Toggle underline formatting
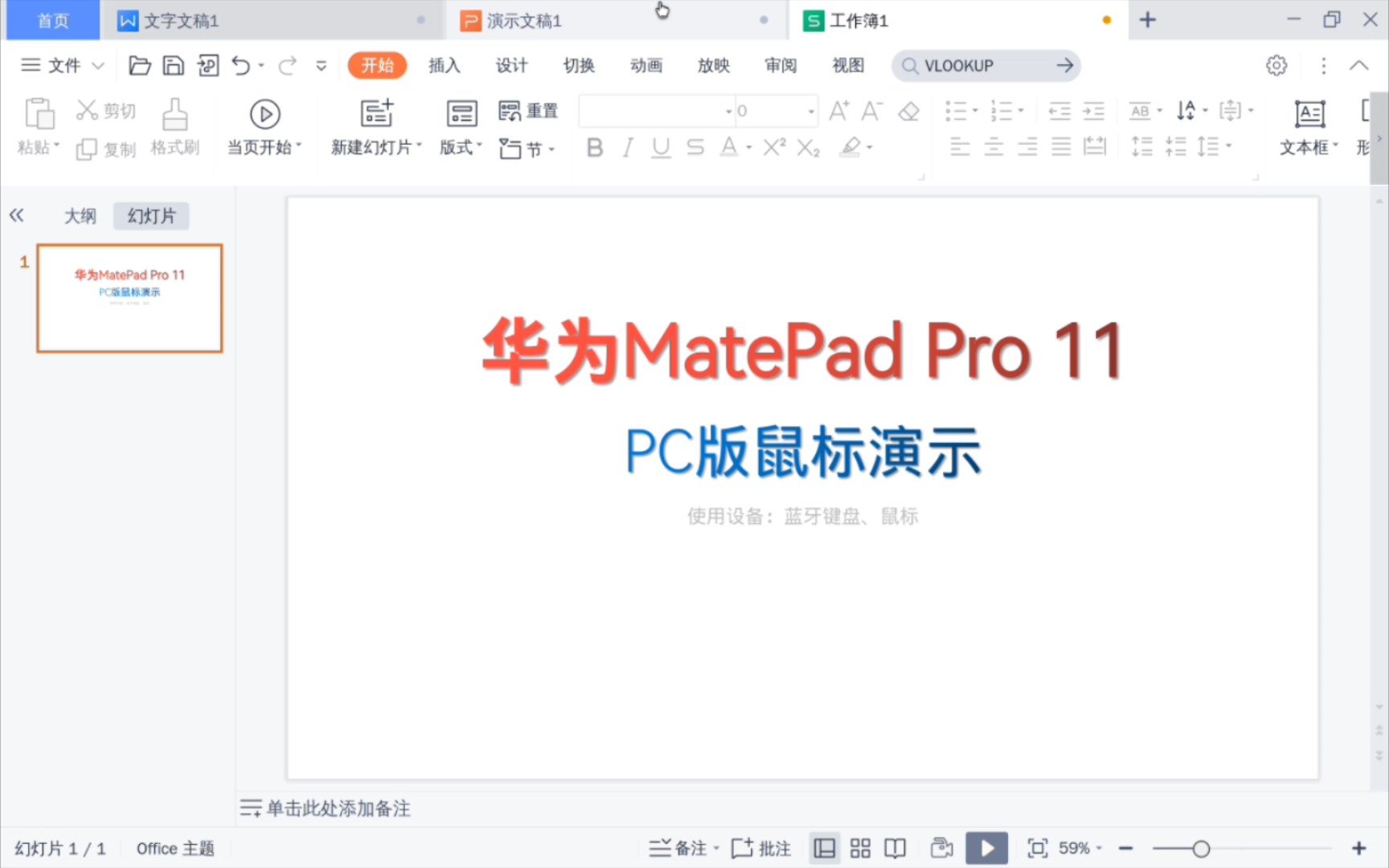This screenshot has width=1389, height=868. point(660,148)
